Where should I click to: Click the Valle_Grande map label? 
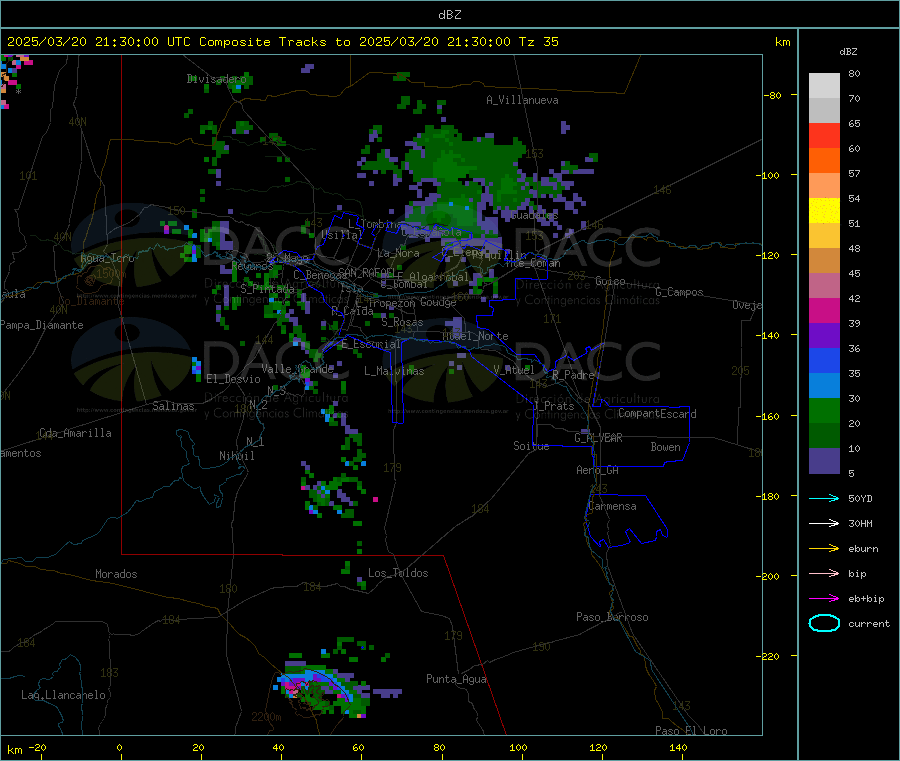(x=297, y=369)
